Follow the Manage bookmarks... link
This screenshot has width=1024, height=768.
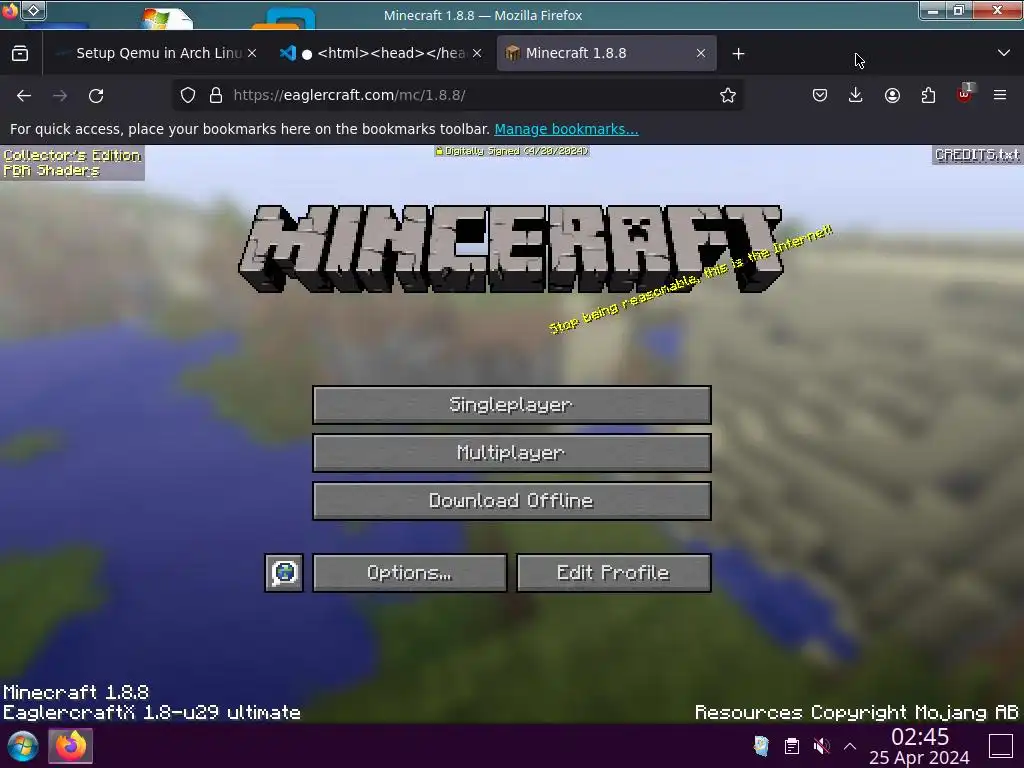point(566,129)
